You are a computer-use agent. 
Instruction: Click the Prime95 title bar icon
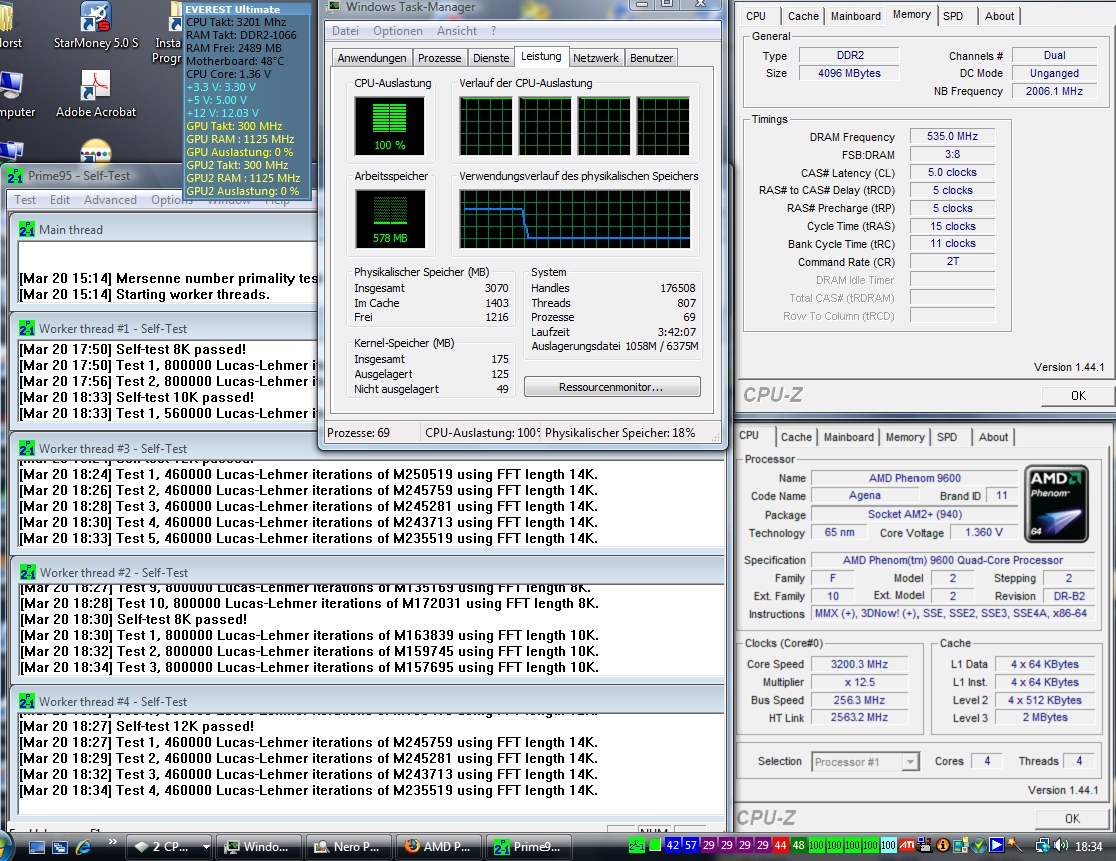pos(15,176)
